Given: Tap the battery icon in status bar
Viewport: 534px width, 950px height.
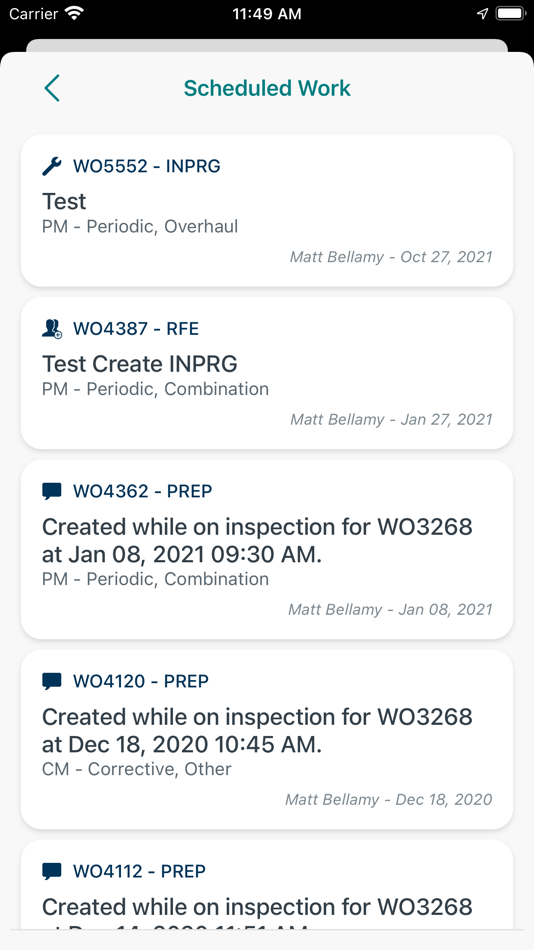Looking at the screenshot, I should (x=510, y=13).
